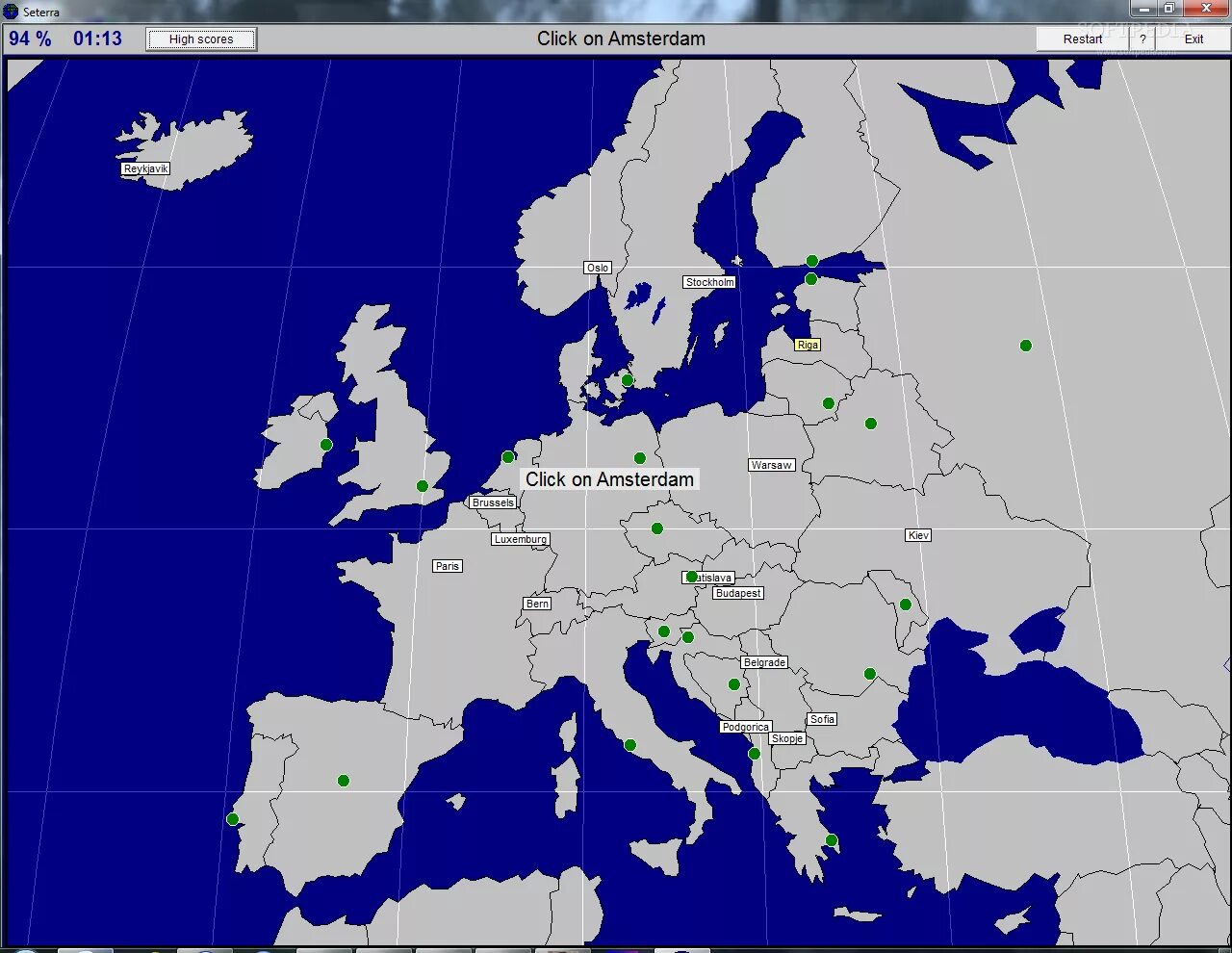
Task: Select the green Prague dot in Czechia
Action: coord(657,528)
